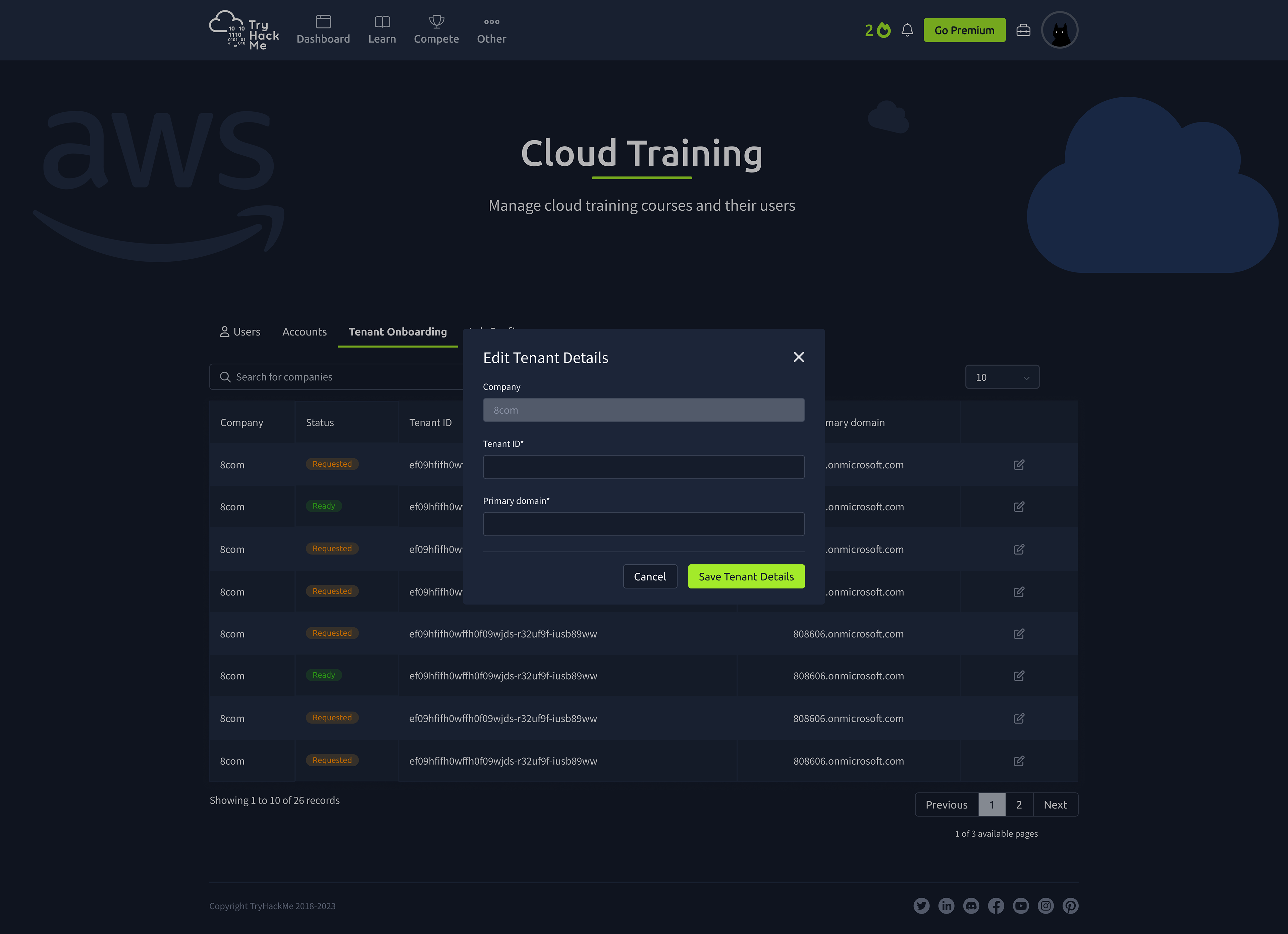Edit the seventh tenant row
The height and width of the screenshot is (934, 1288).
[1019, 719]
